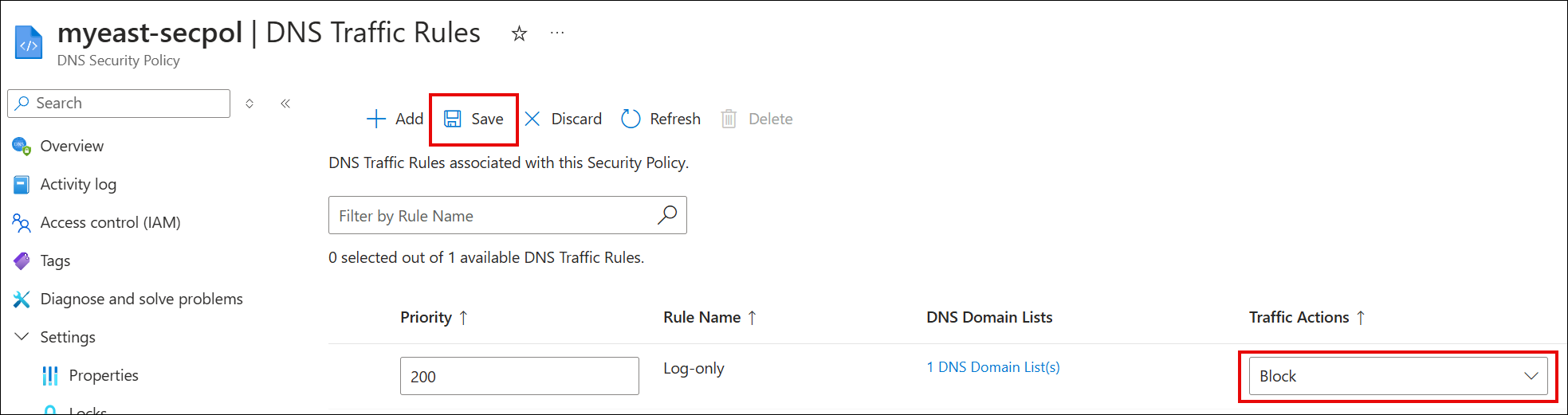Open the 1 DNS Domain List(s) link

(993, 367)
